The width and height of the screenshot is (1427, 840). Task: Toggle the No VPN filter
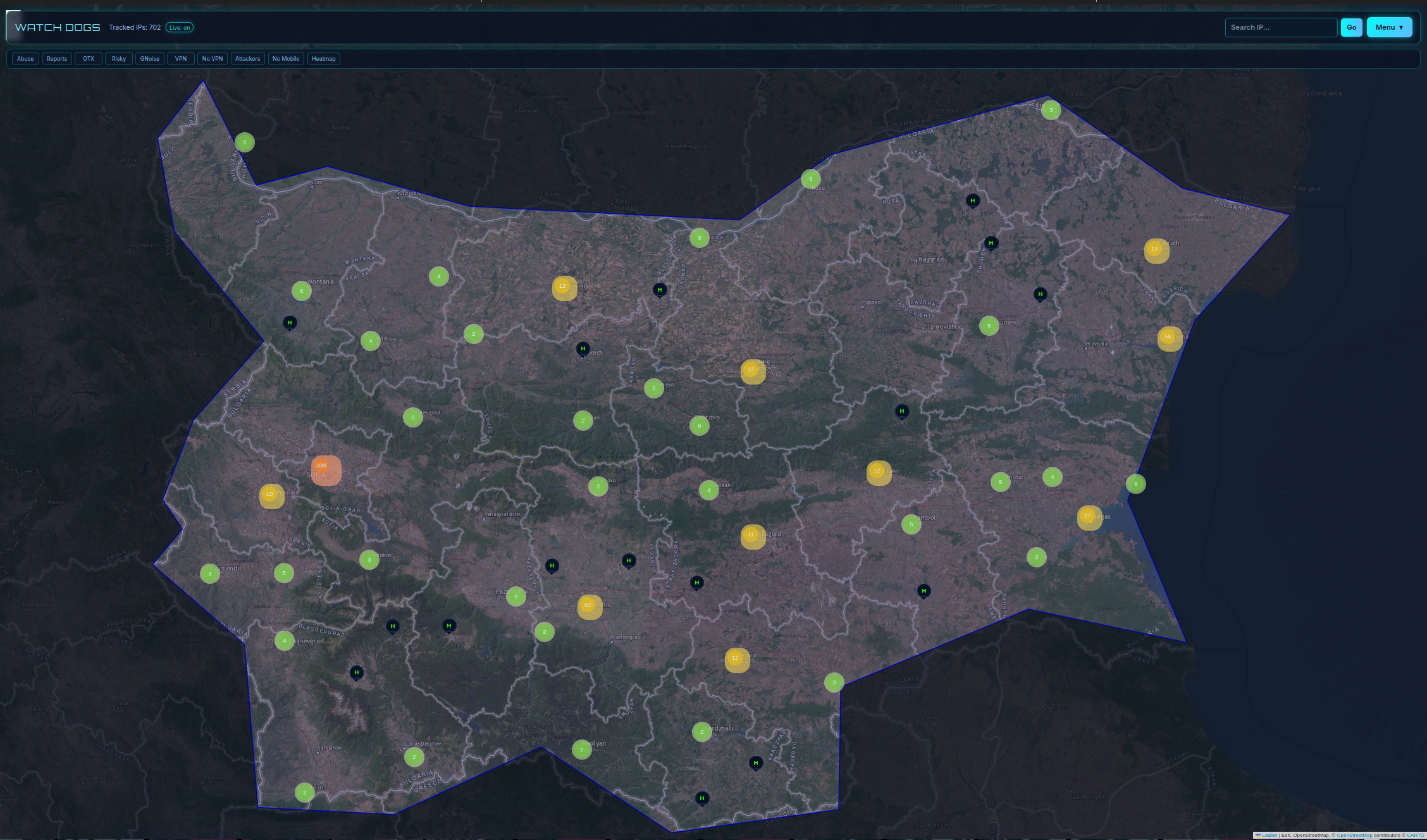(x=212, y=58)
